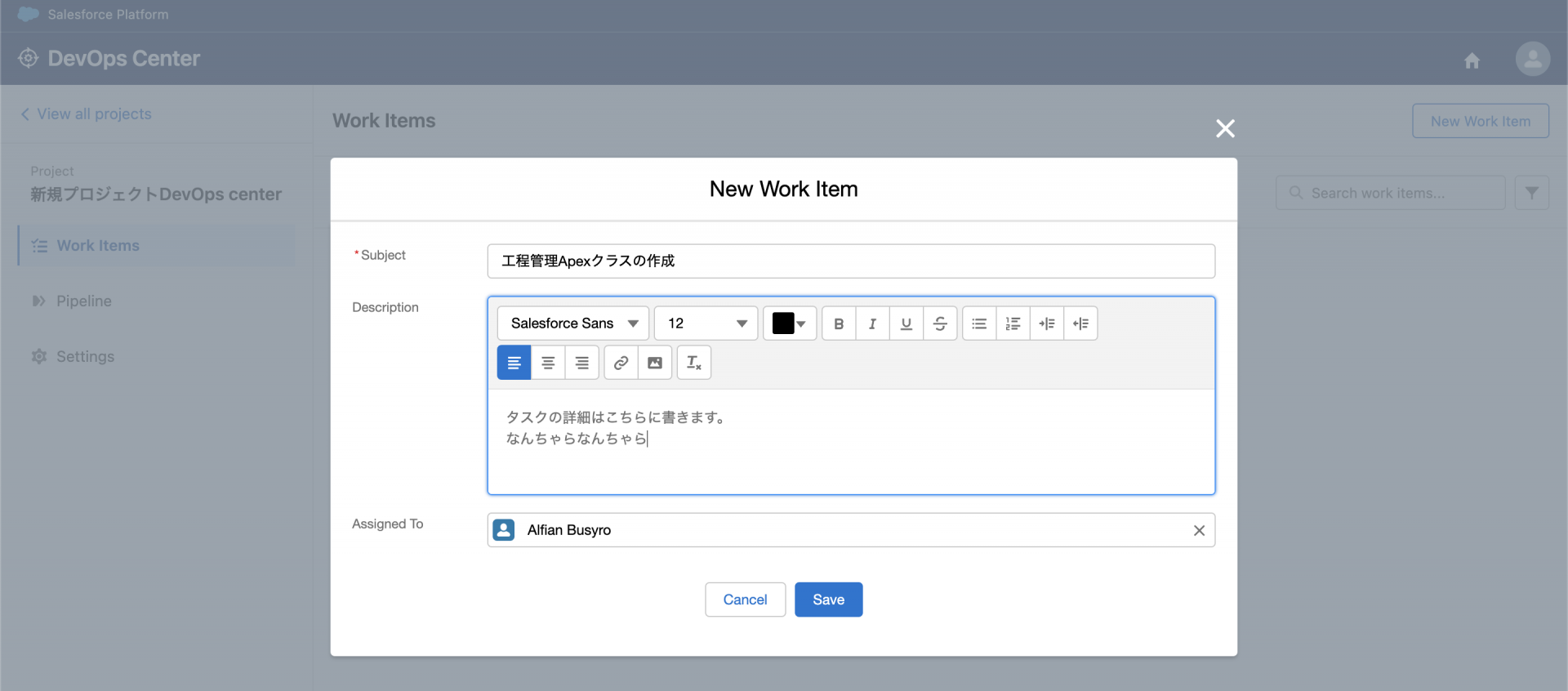The height and width of the screenshot is (691, 1568).
Task: Toggle underline formatting in Description toolbar
Action: (906, 323)
